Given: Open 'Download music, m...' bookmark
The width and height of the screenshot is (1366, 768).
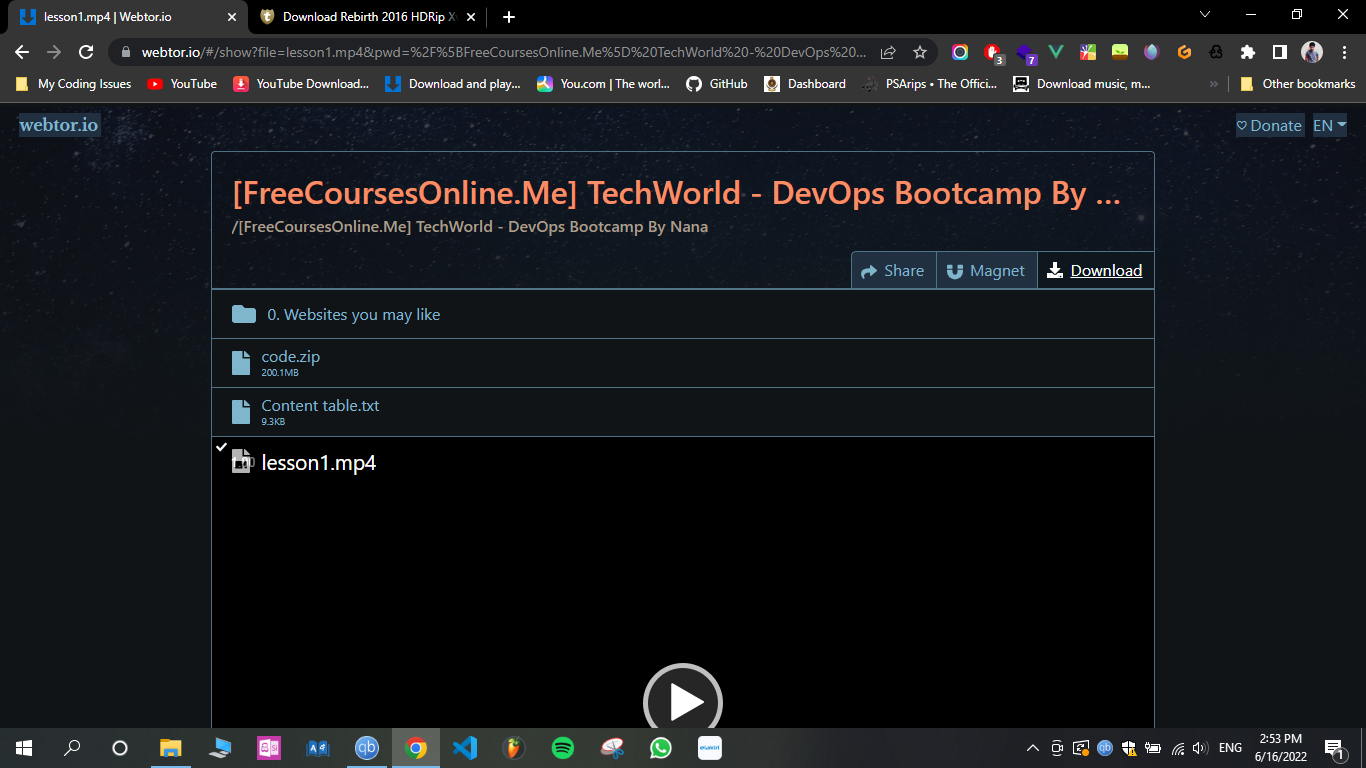Looking at the screenshot, I should coord(1082,84).
